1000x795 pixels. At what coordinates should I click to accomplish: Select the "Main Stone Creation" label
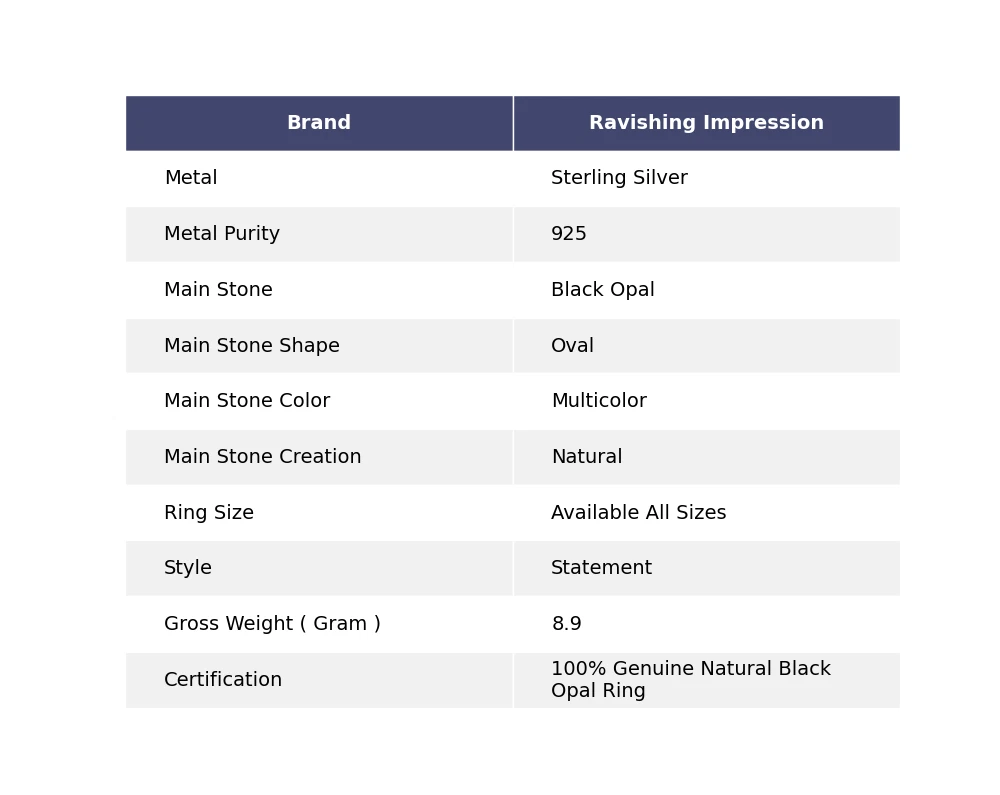point(263,457)
